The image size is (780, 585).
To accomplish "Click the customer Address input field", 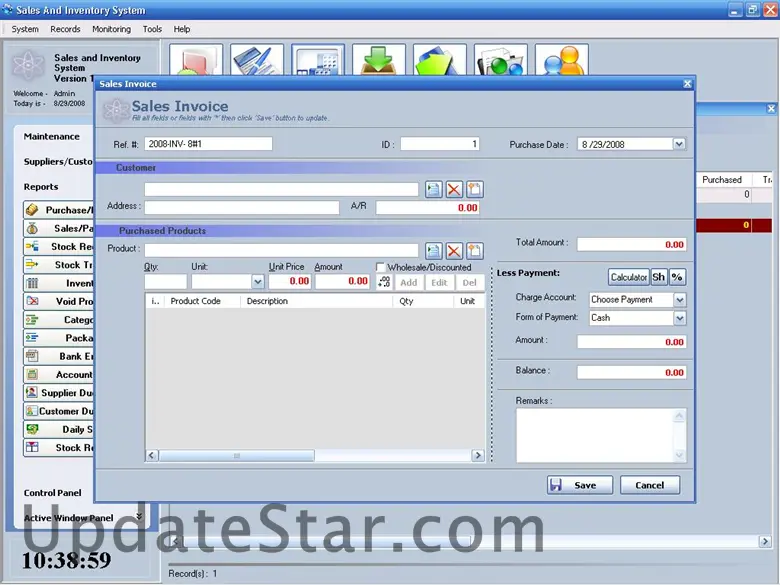I will pyautogui.click(x=242, y=207).
